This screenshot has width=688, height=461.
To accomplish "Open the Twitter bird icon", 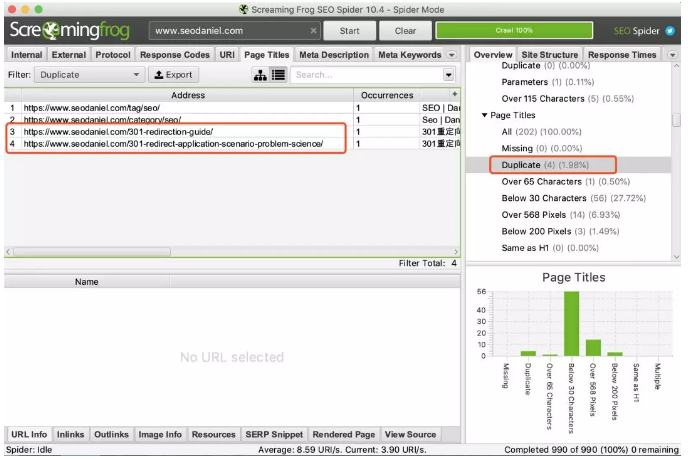I will click(670, 31).
